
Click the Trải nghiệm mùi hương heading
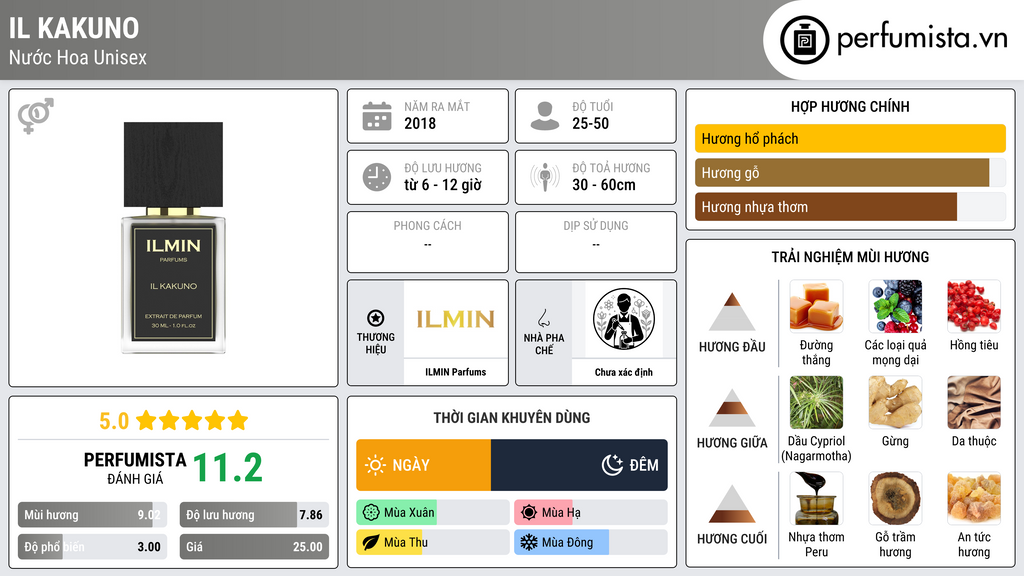(850, 257)
